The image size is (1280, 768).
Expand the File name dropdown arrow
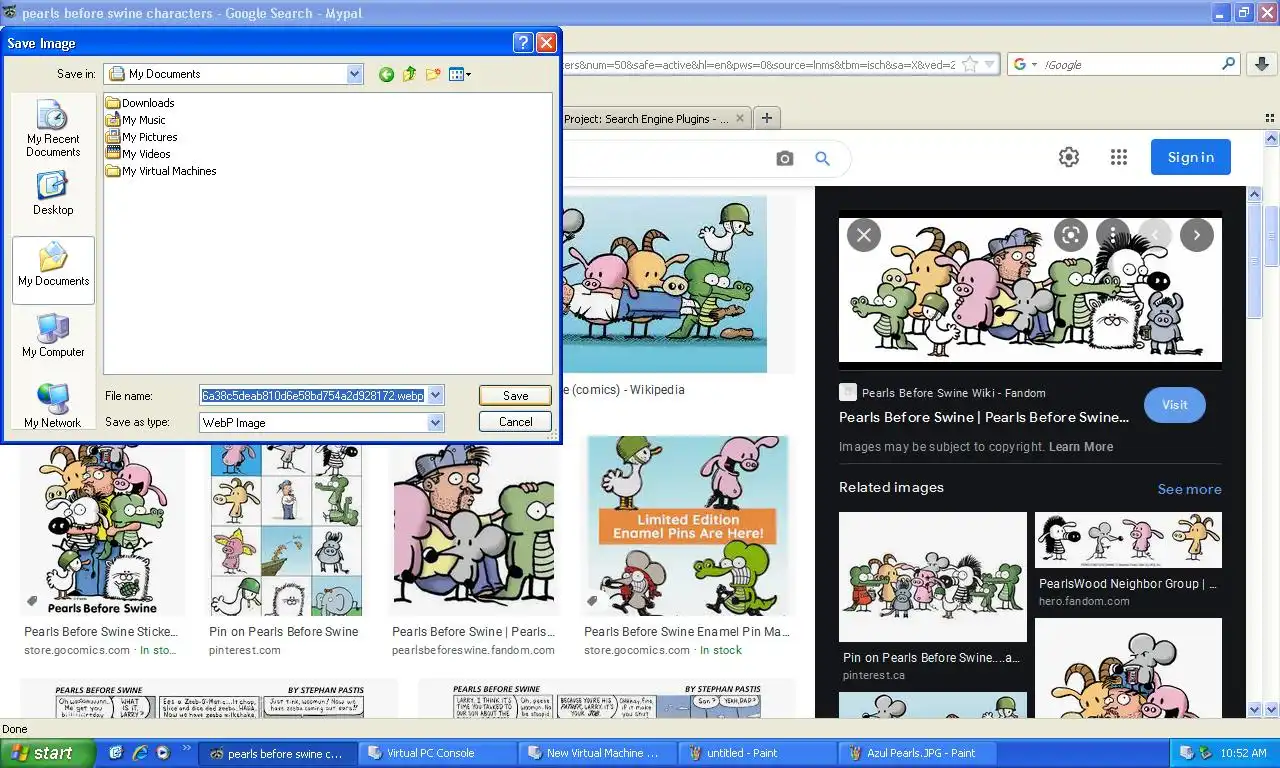click(x=435, y=395)
